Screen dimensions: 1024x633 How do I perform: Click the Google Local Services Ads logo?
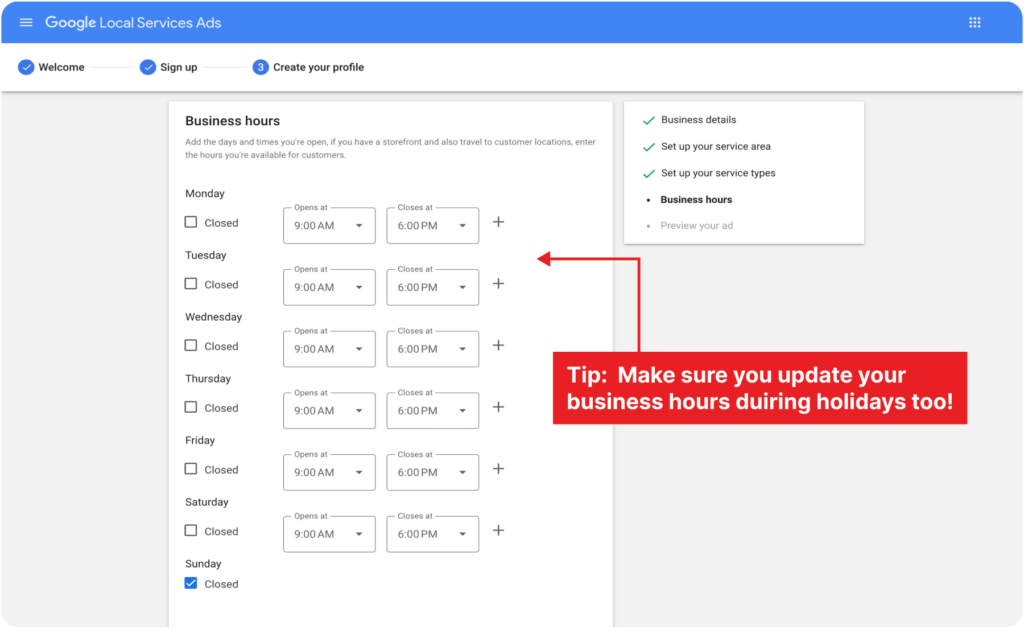[x=133, y=22]
